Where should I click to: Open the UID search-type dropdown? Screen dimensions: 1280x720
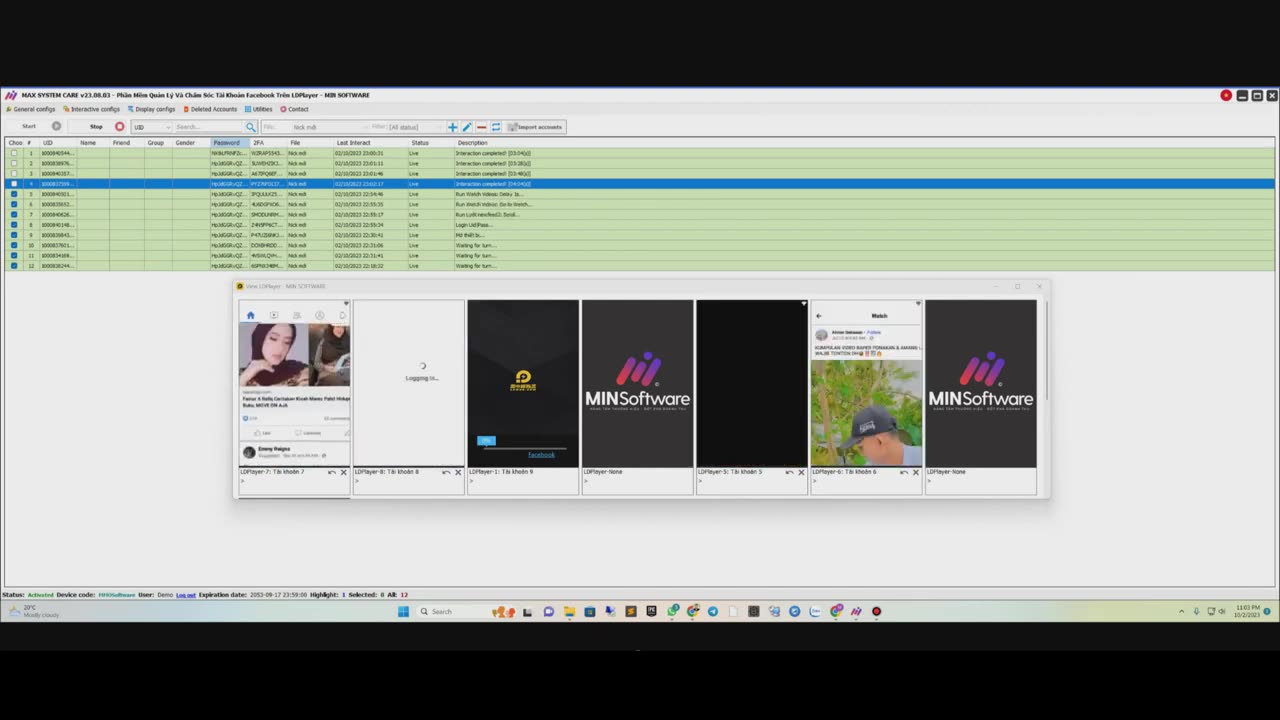point(152,127)
